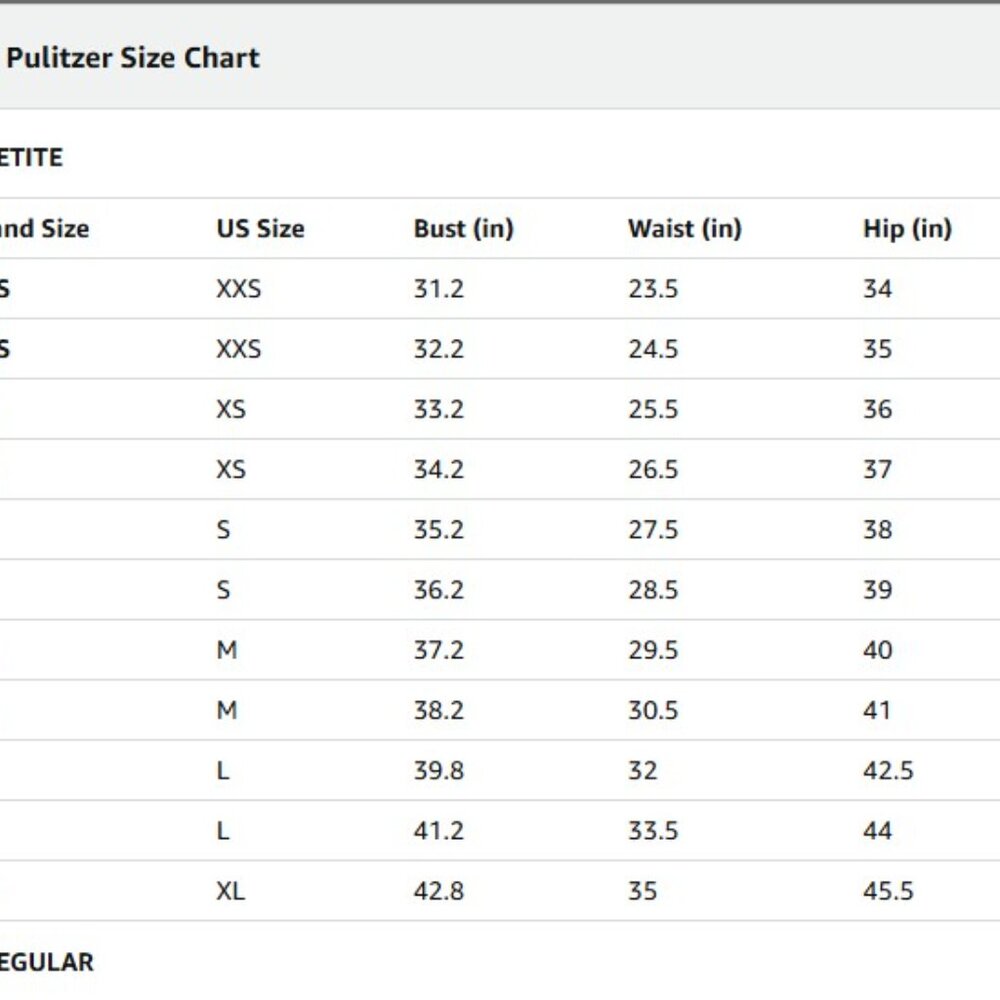Screen dimensions: 1000x1000
Task: Click the bust value 34.2
Action: pyautogui.click(x=438, y=469)
